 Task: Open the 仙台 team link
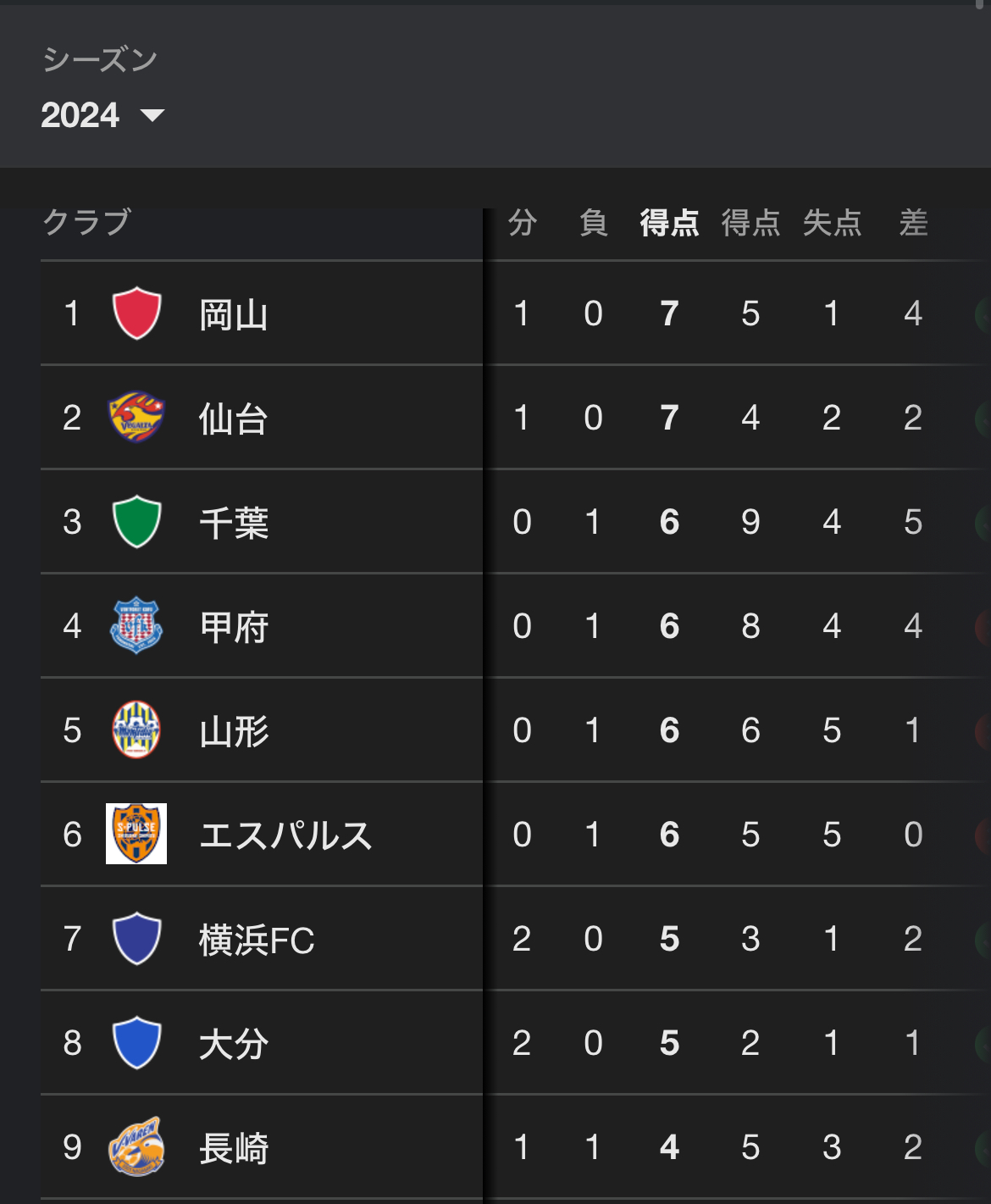tap(234, 419)
